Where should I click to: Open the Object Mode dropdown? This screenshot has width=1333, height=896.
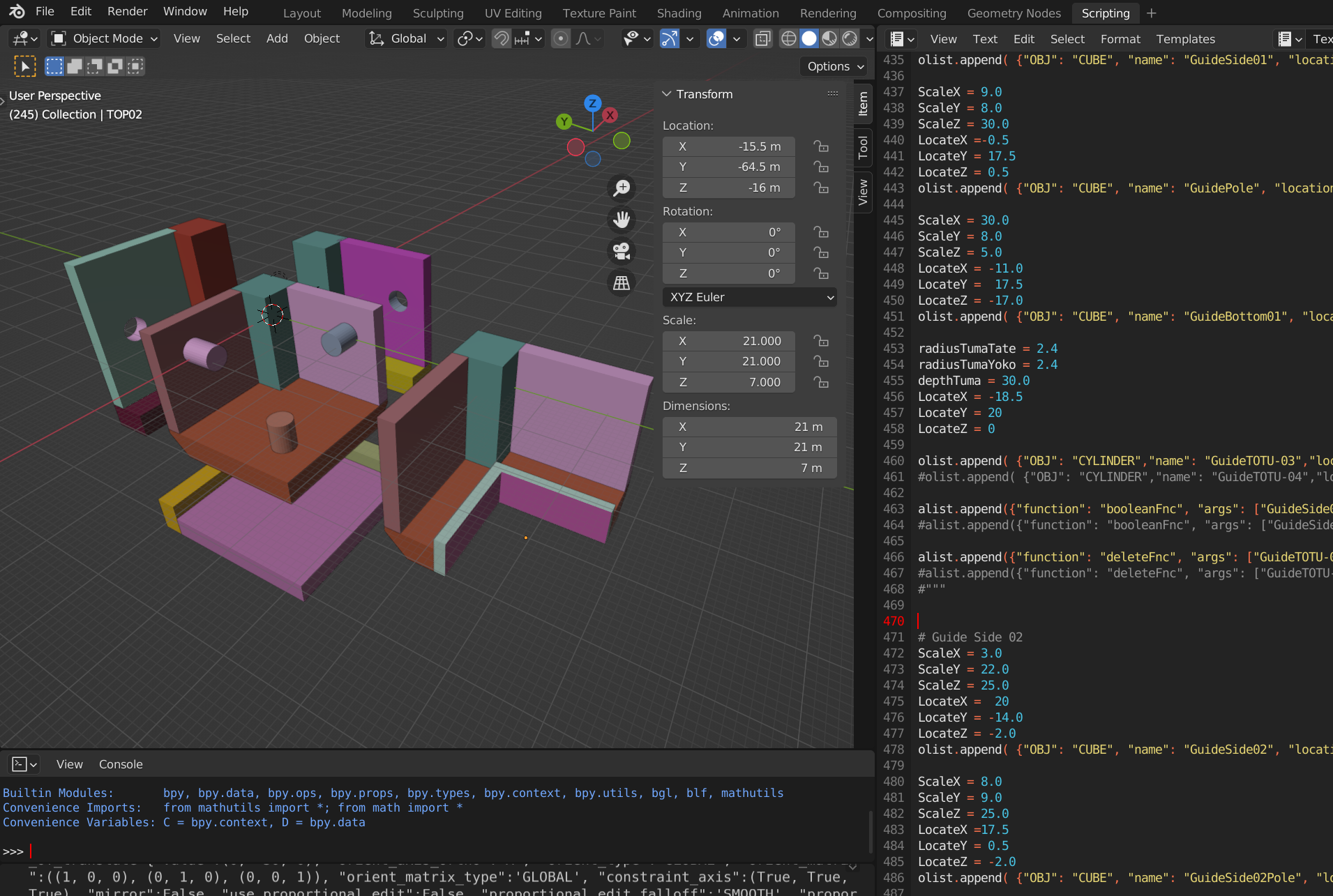103,38
